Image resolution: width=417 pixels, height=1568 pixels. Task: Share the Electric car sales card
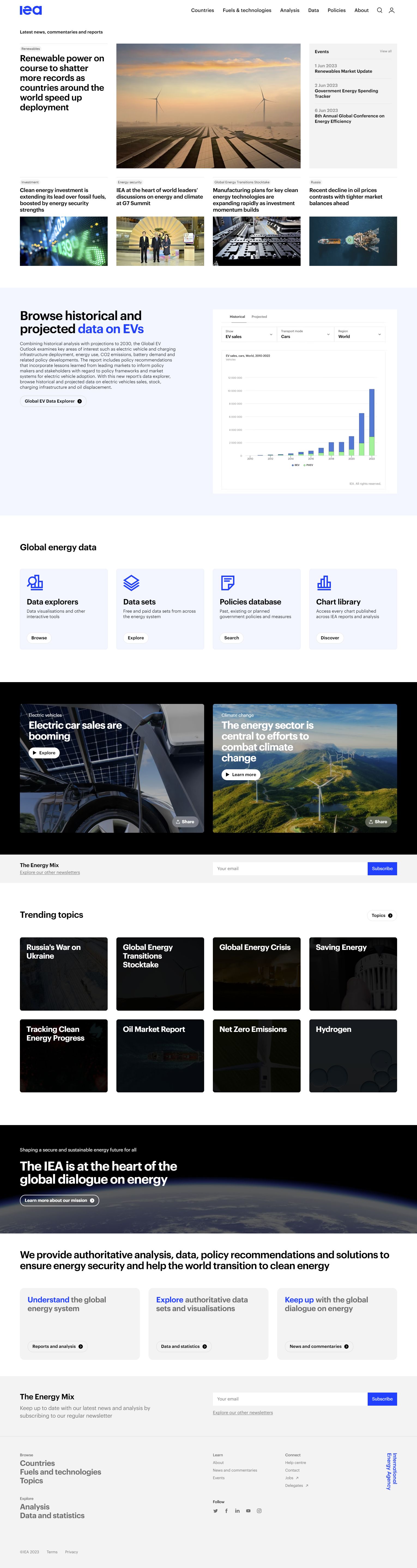point(185,822)
